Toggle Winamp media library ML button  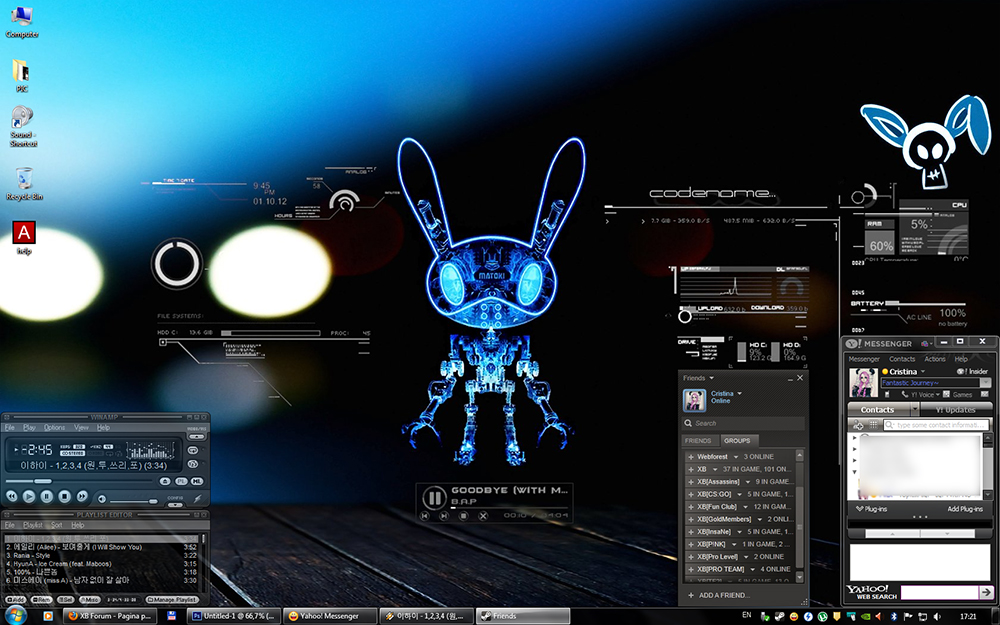(x=197, y=481)
